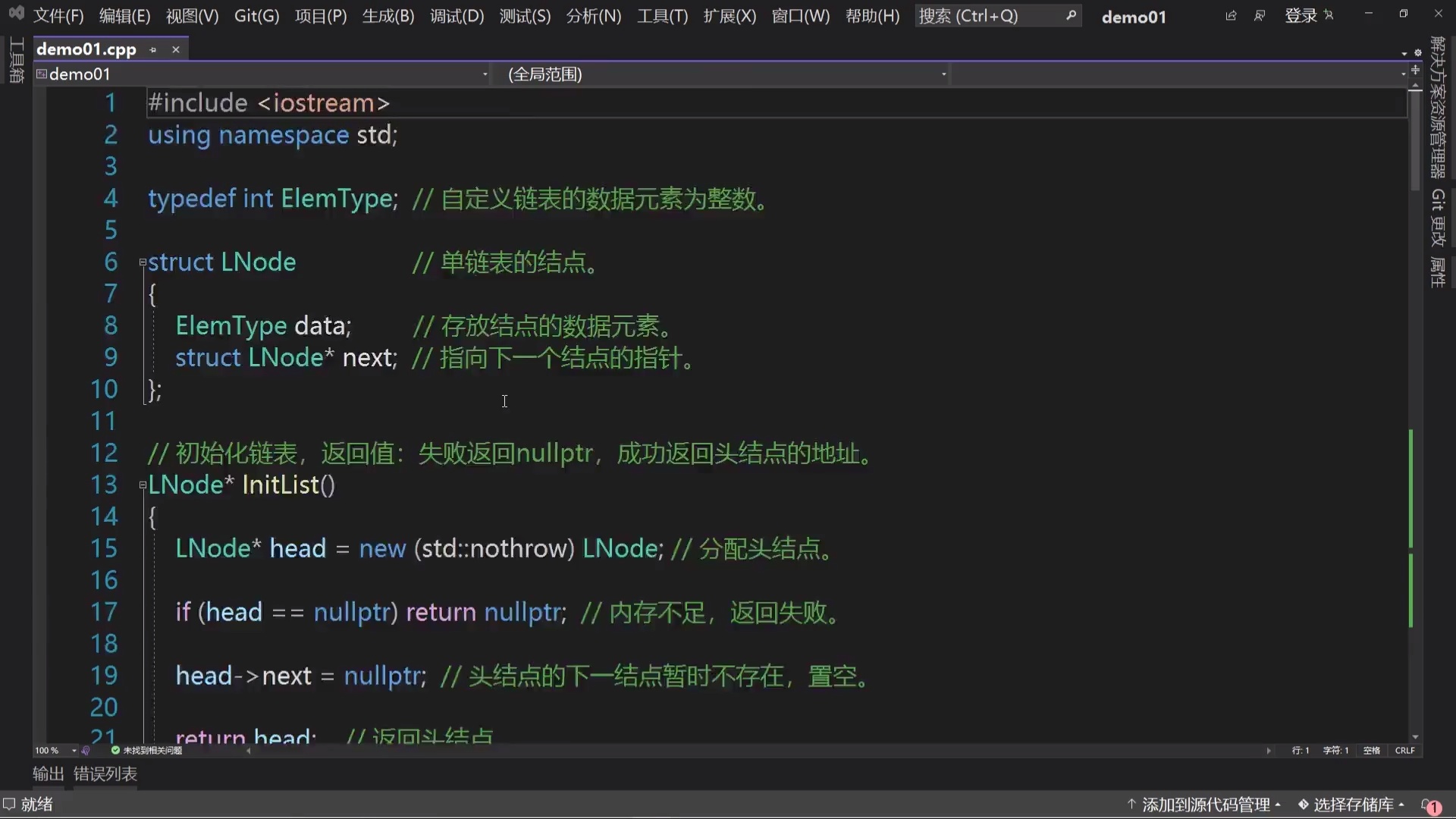The width and height of the screenshot is (1456, 819).
Task: Open the tab settings gear icon
Action: tap(1417, 52)
